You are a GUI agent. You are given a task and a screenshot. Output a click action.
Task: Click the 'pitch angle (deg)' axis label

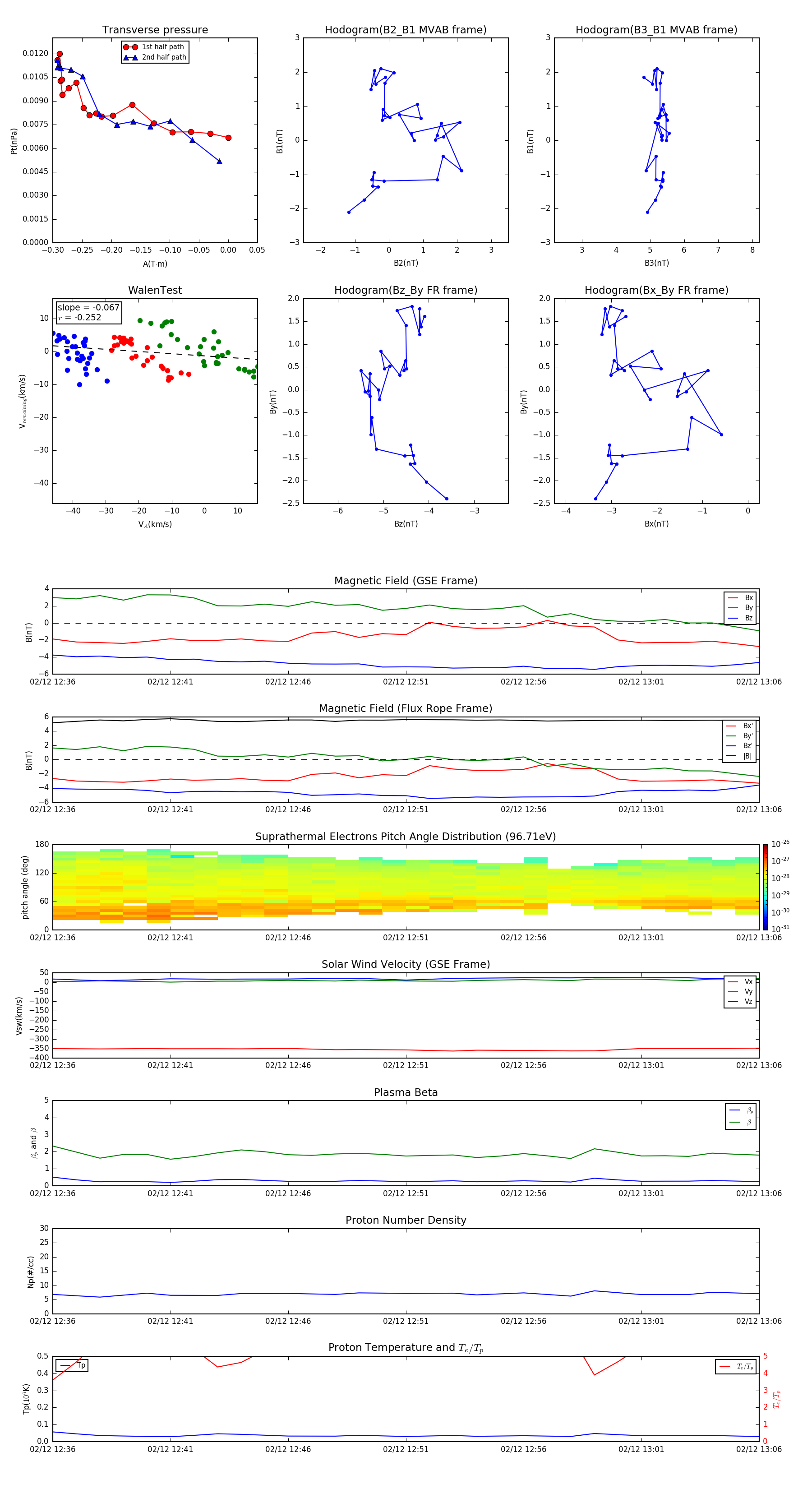pyautogui.click(x=25, y=887)
